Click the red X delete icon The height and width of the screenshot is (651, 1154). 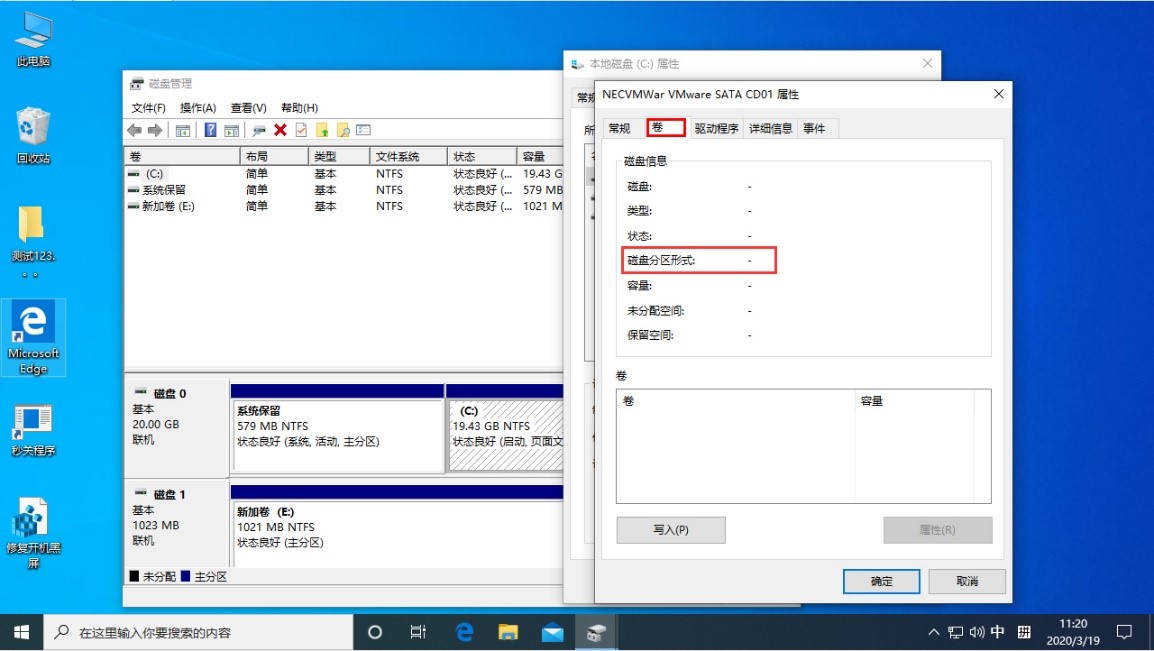click(x=280, y=130)
